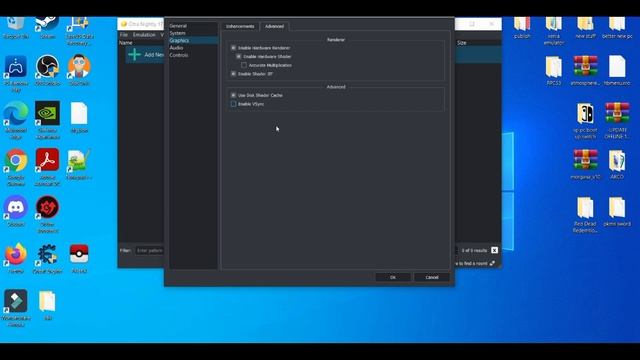Viewport: 640px width, 360px height.
Task: Select the Google Chrome desktop icon
Action: (16, 167)
